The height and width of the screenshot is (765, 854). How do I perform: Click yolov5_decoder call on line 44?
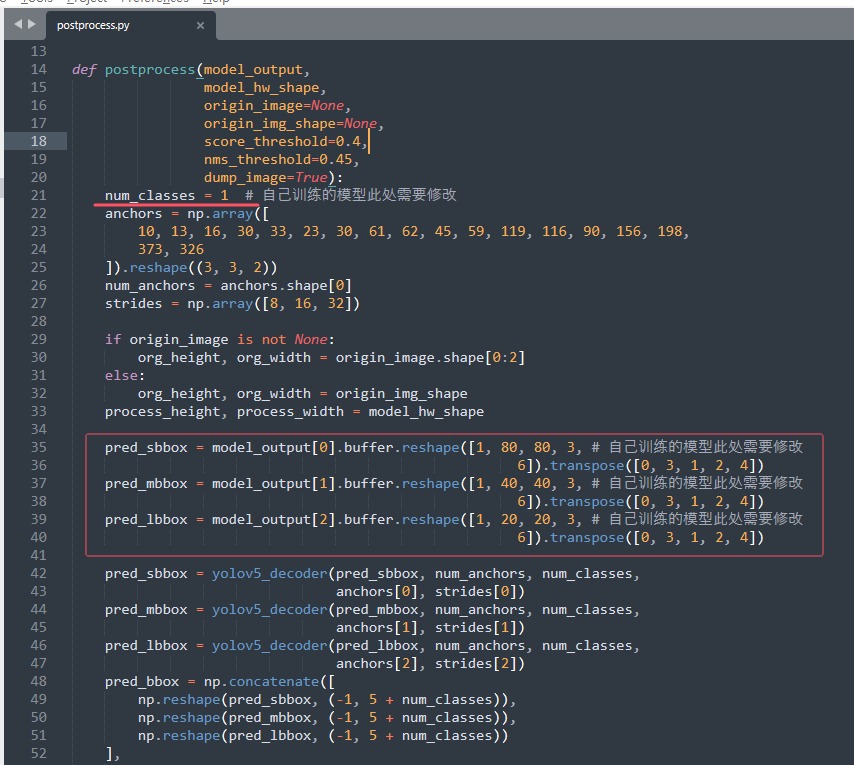(x=270, y=609)
